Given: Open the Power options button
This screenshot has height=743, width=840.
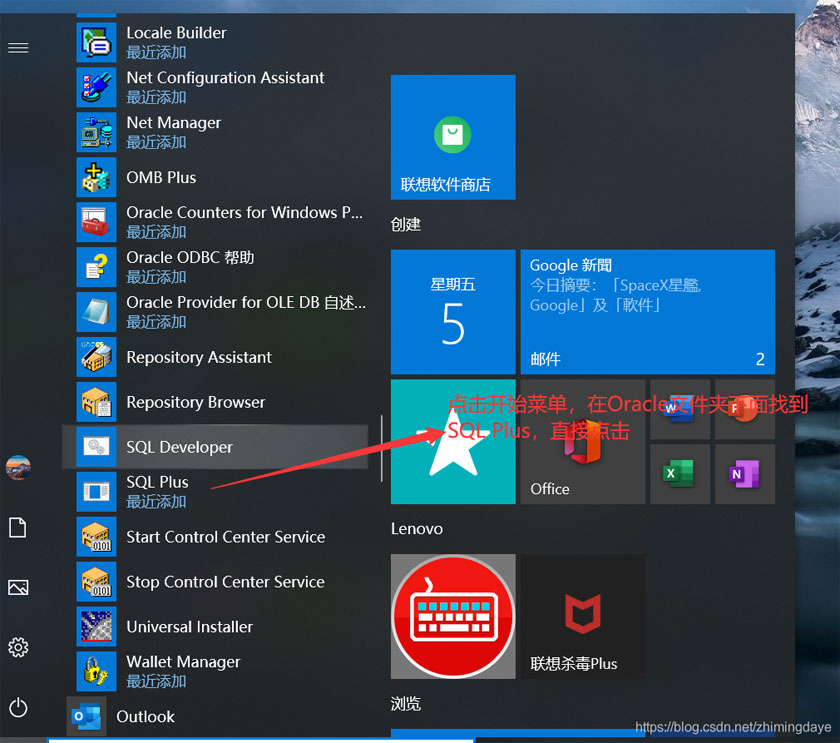Looking at the screenshot, I should pyautogui.click(x=18, y=708).
